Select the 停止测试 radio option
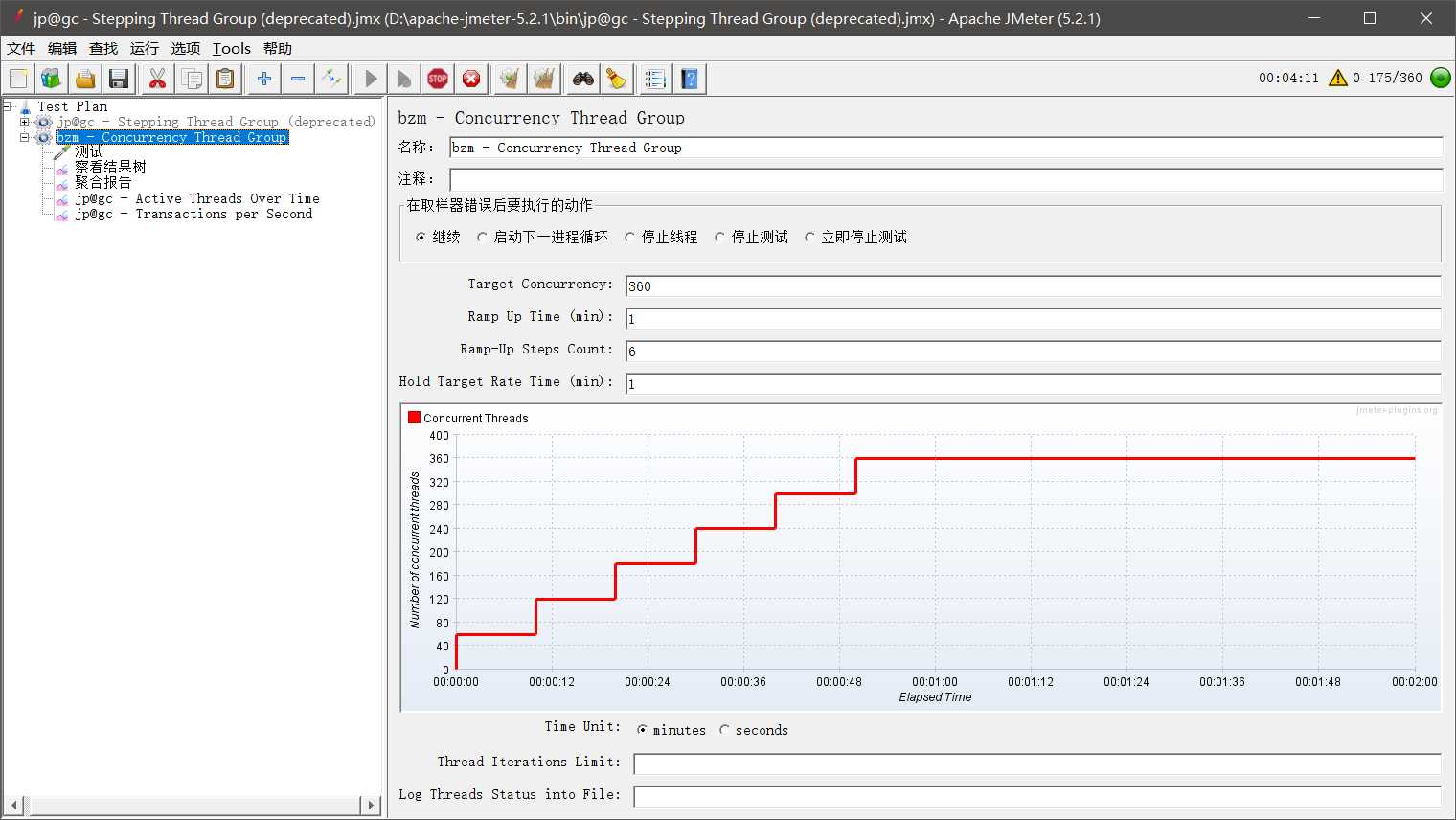This screenshot has height=820, width=1456. click(719, 238)
